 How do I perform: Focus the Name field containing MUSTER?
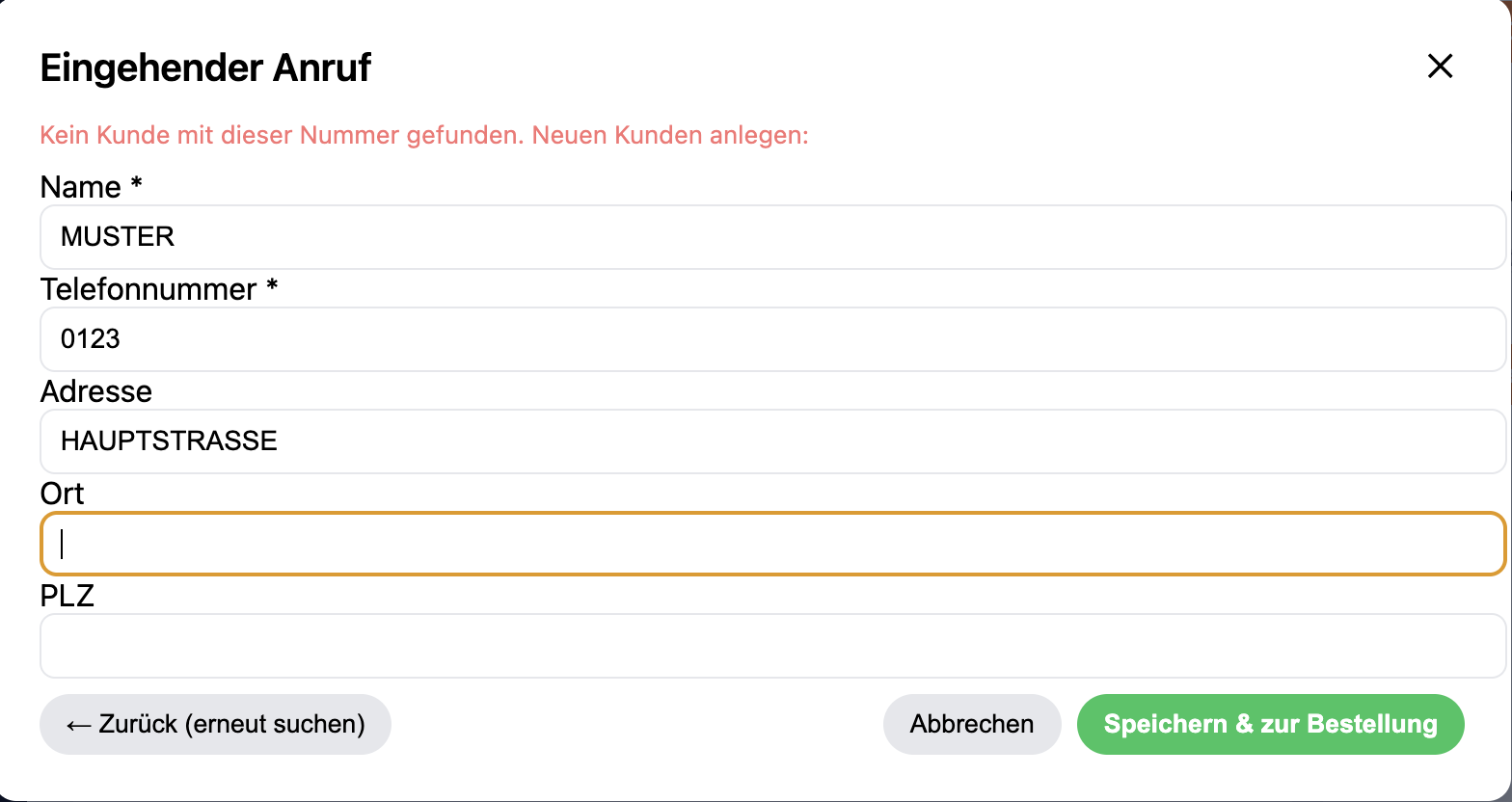tap(675, 237)
